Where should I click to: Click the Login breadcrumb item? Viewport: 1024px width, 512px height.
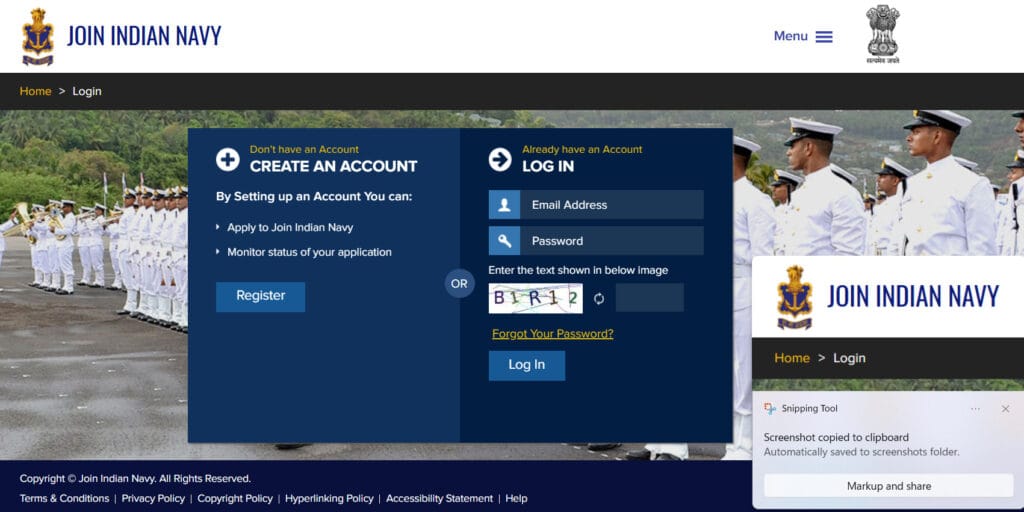[x=87, y=91]
